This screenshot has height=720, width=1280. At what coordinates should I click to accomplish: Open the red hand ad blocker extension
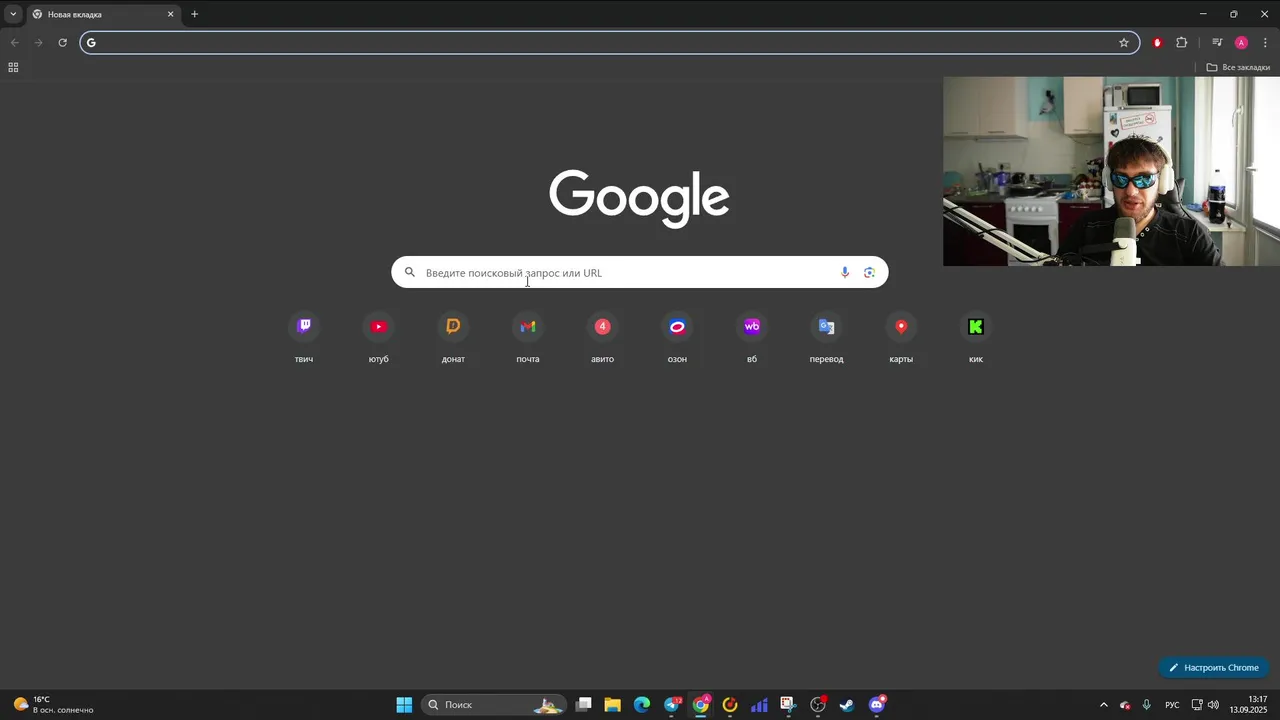(x=1157, y=43)
